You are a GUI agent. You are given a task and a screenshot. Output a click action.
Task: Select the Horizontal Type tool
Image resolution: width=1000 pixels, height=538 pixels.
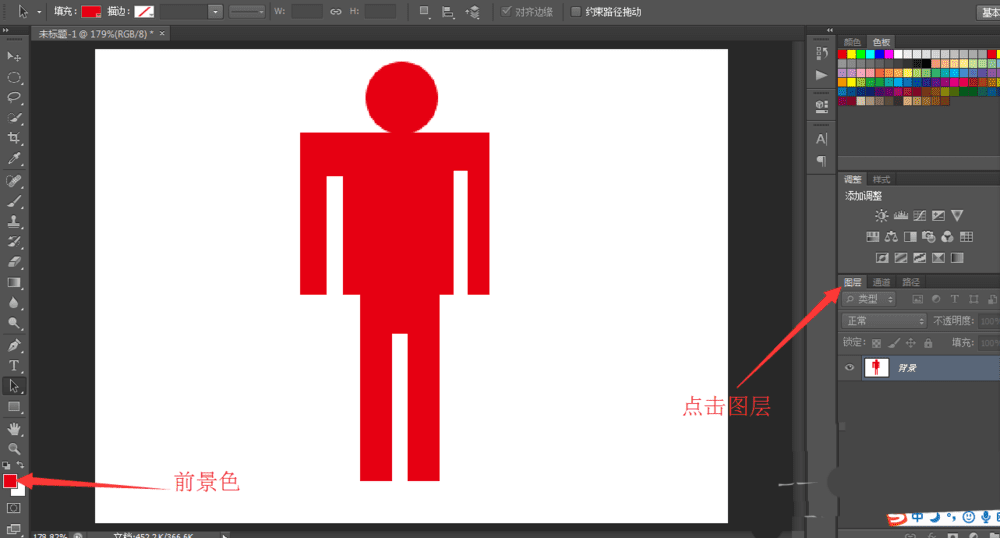pos(14,365)
